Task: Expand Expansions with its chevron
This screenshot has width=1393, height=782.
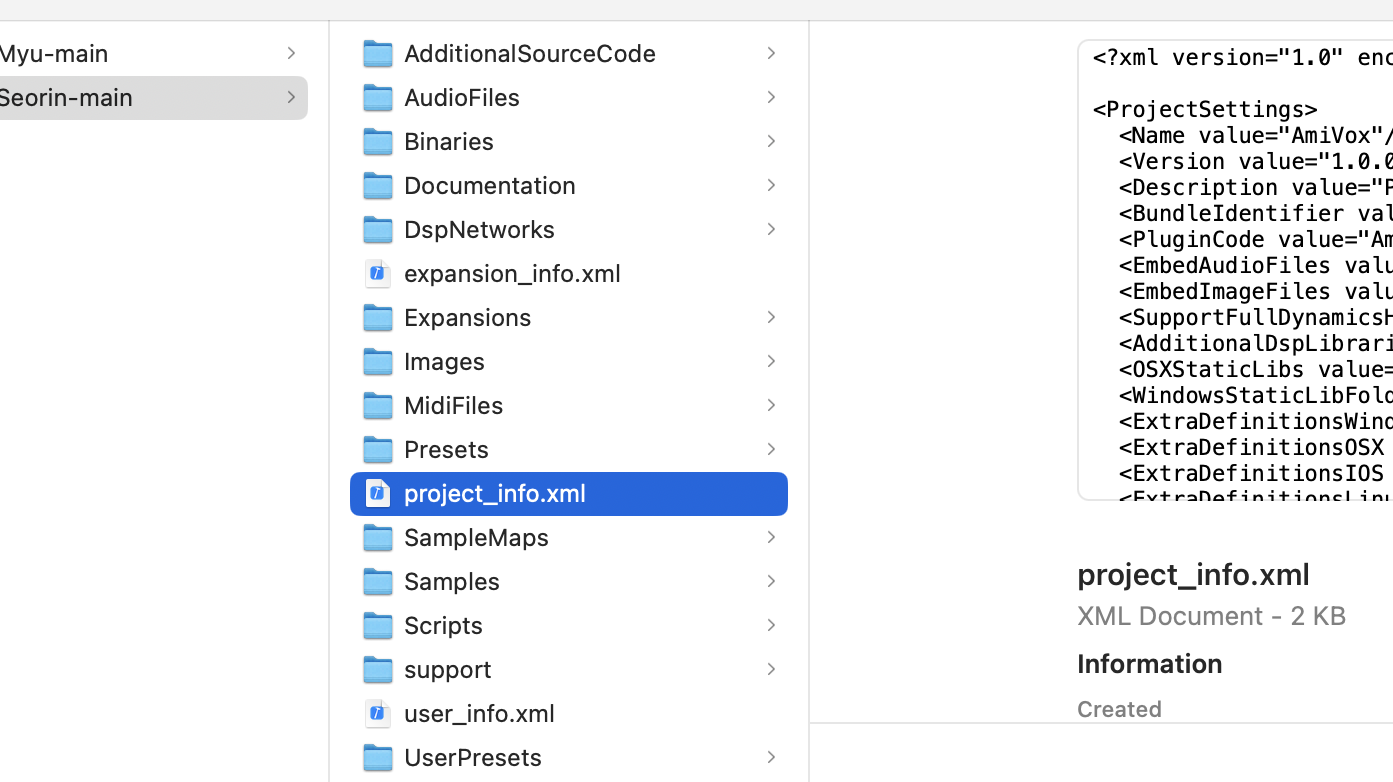Action: (x=771, y=317)
